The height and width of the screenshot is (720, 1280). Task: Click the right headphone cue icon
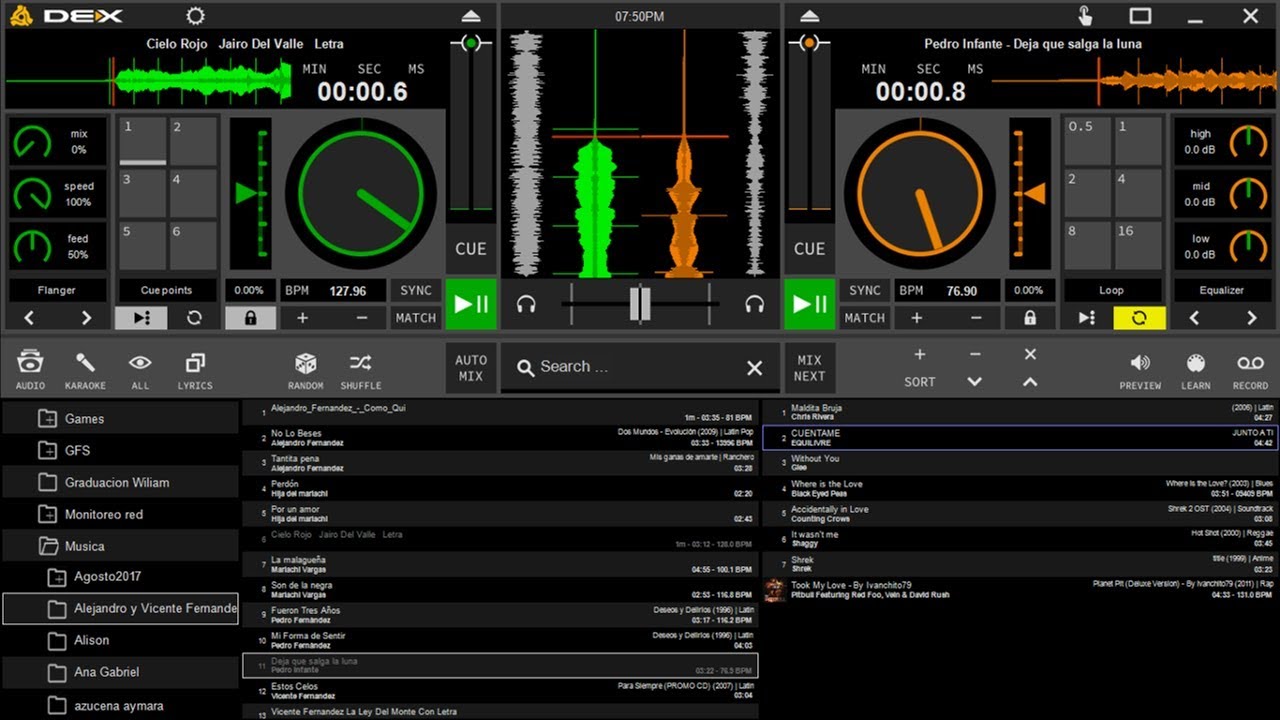(755, 305)
